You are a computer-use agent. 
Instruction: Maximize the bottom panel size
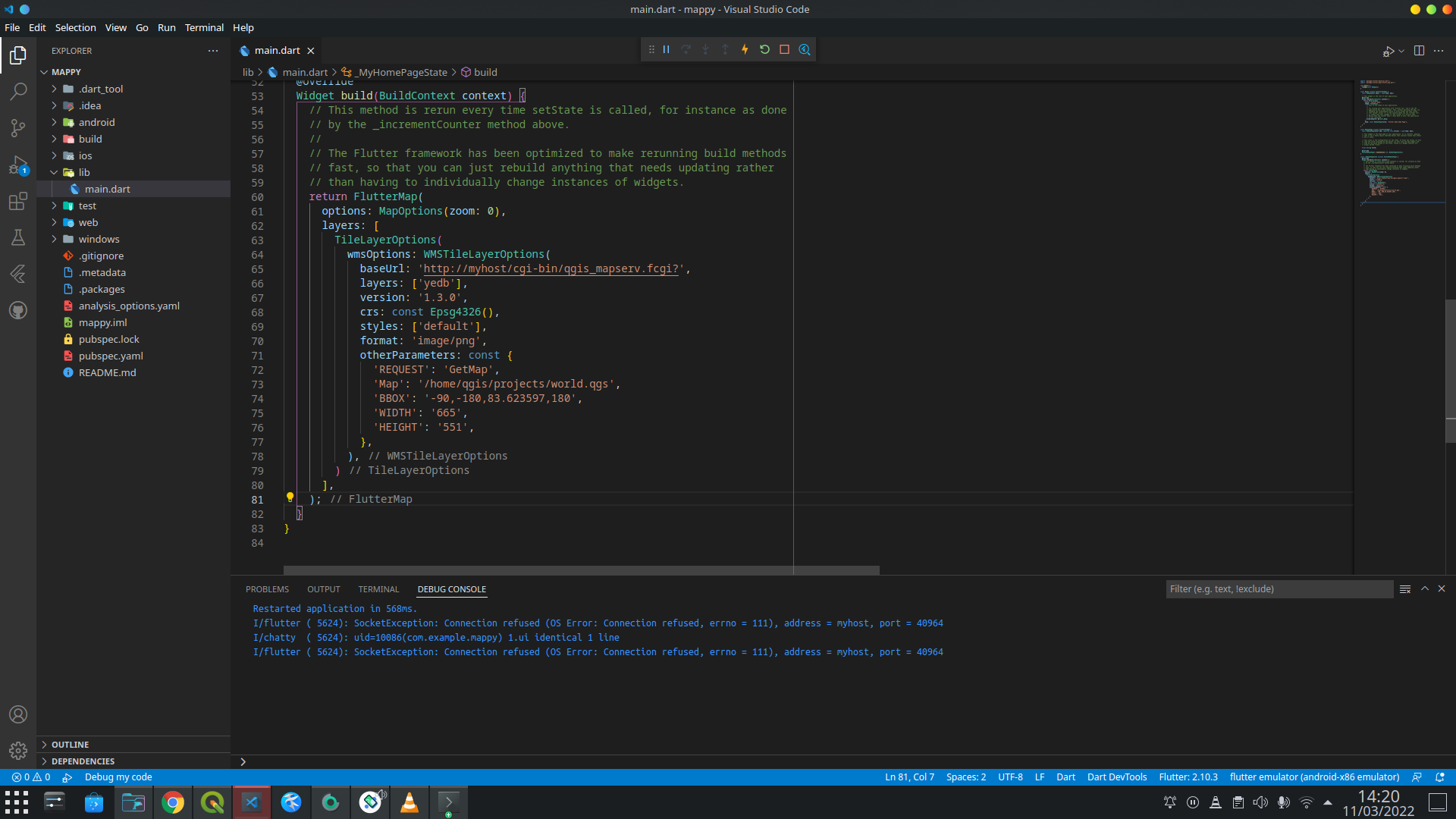pyautogui.click(x=1425, y=588)
